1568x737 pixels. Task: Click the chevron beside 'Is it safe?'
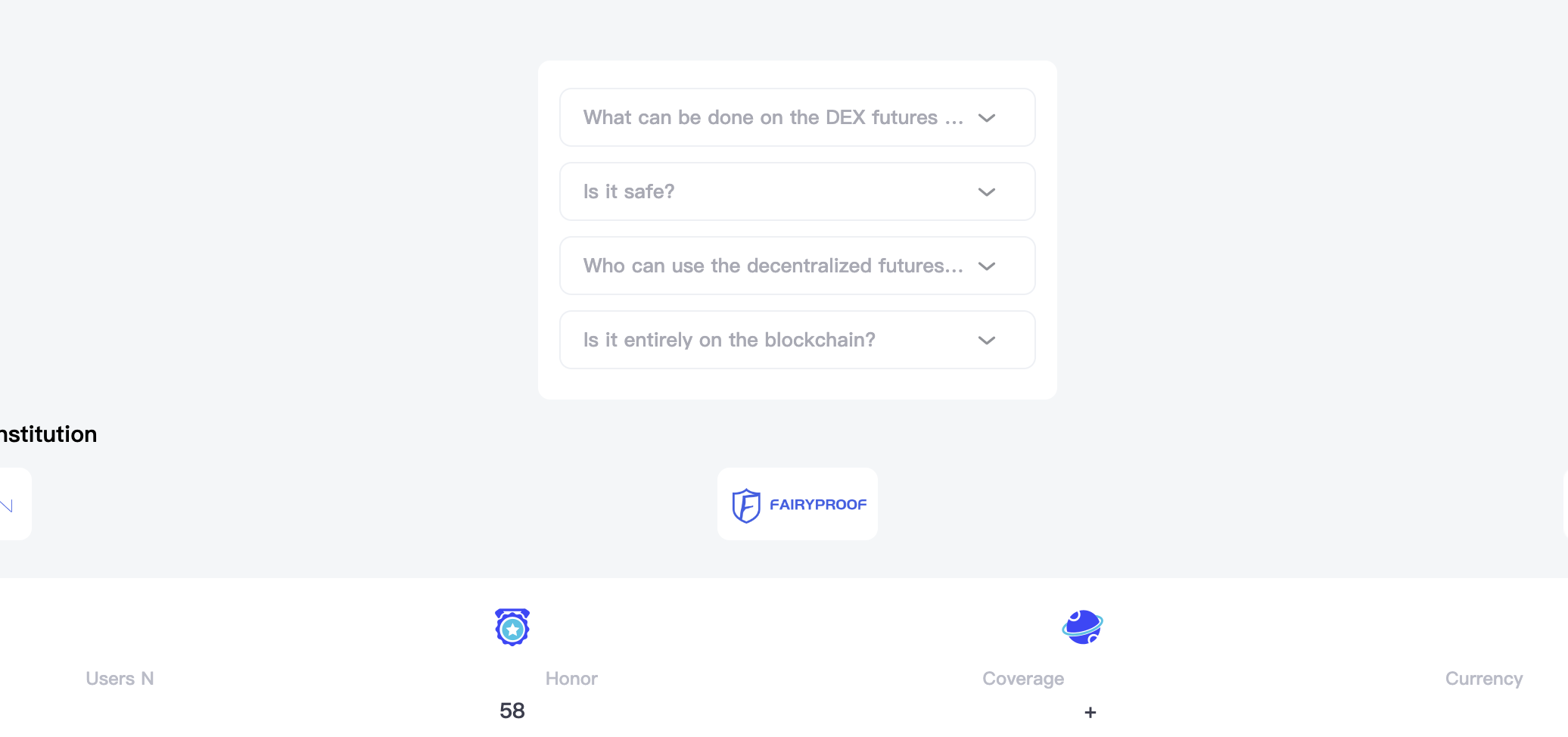click(986, 192)
